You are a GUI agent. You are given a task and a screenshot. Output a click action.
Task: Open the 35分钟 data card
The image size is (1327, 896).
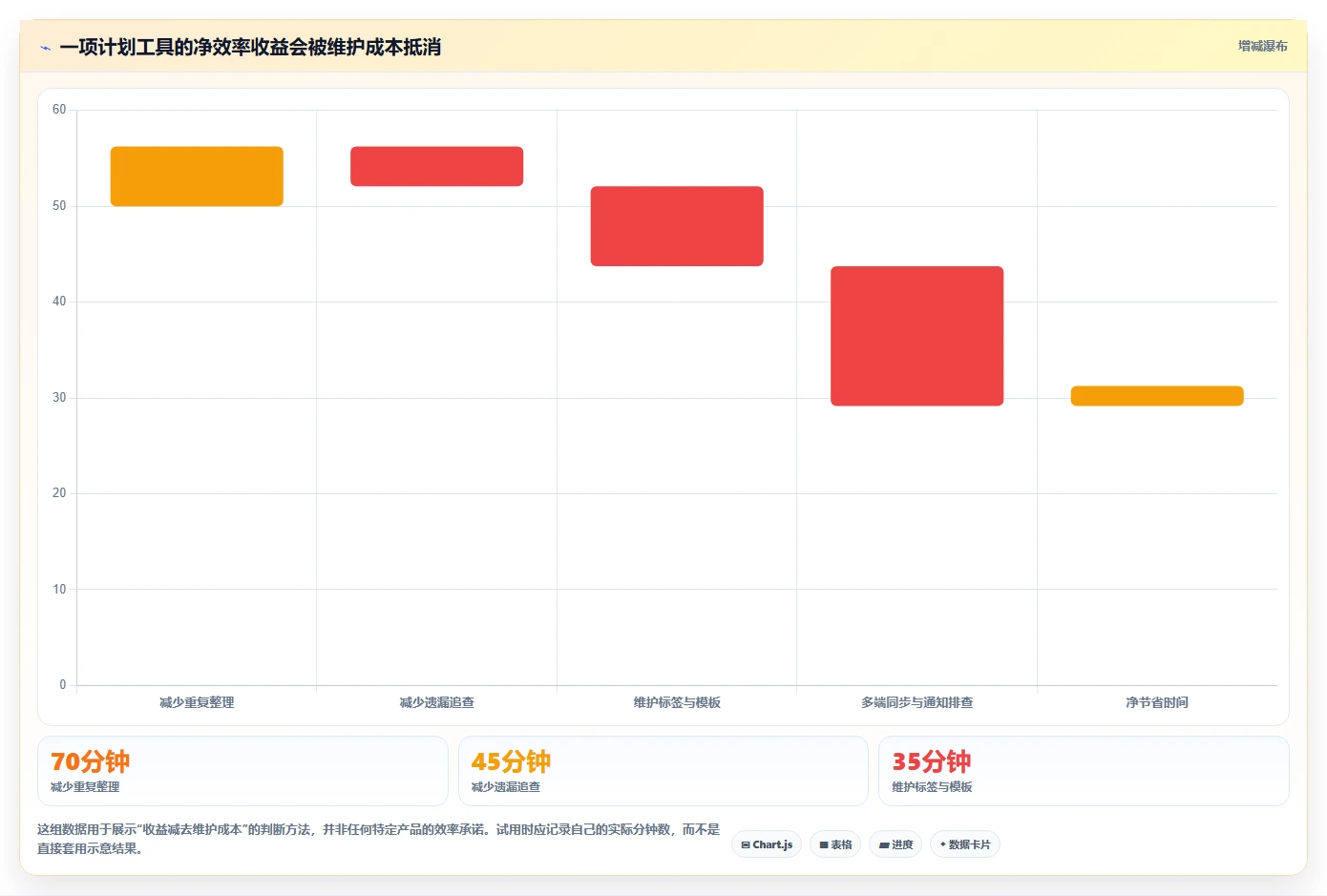(1084, 771)
